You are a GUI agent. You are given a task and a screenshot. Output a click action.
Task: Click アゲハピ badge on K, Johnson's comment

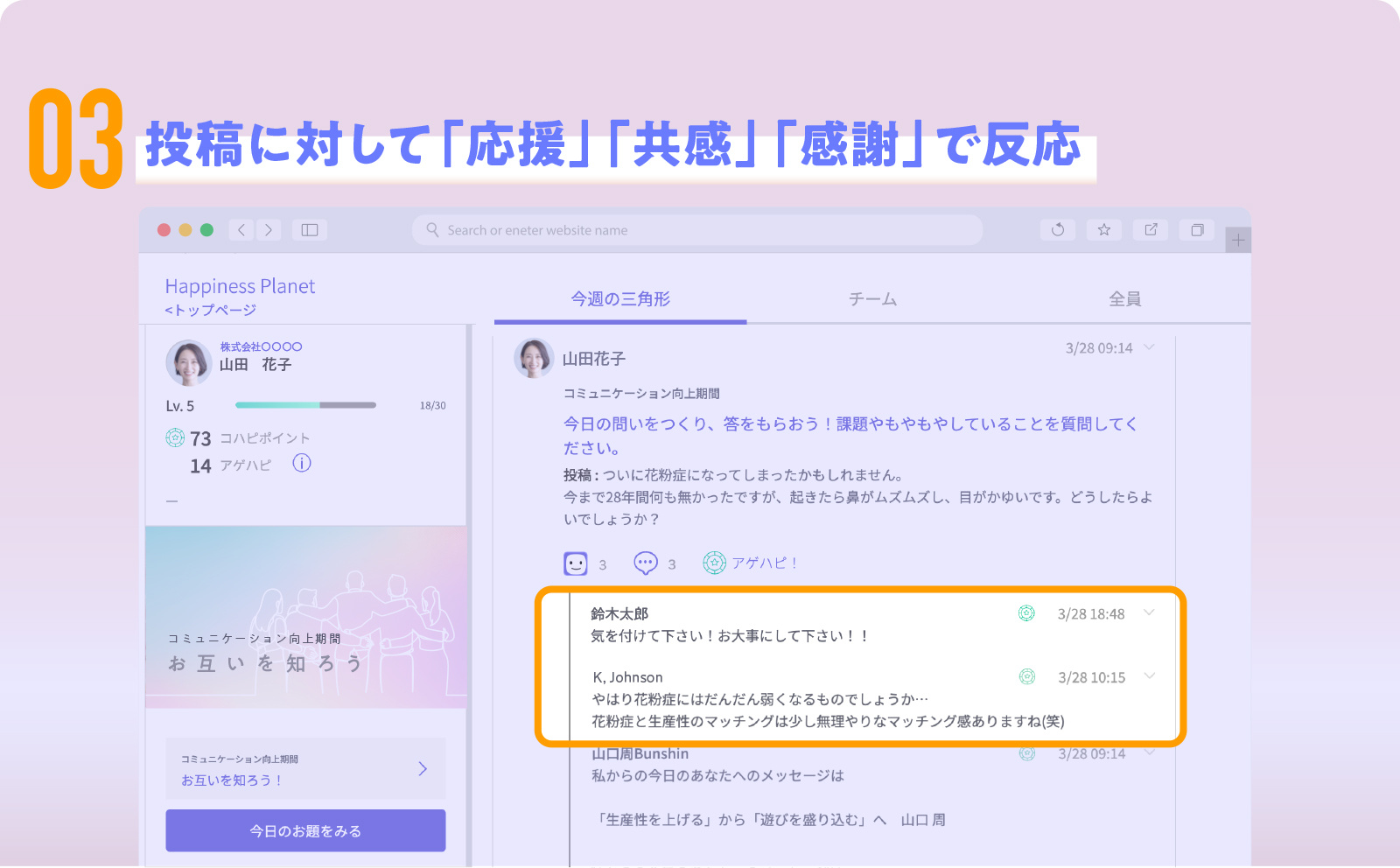click(1027, 676)
